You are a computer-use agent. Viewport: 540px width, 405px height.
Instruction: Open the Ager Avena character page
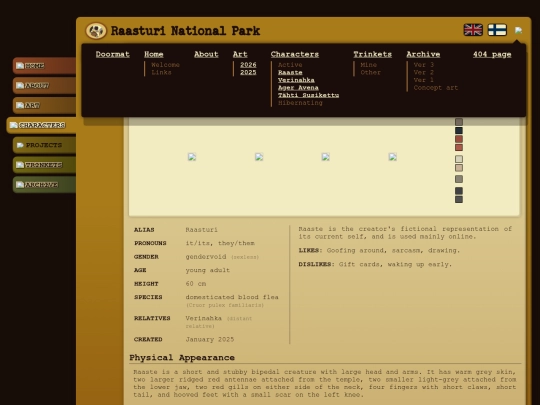pos(298,87)
